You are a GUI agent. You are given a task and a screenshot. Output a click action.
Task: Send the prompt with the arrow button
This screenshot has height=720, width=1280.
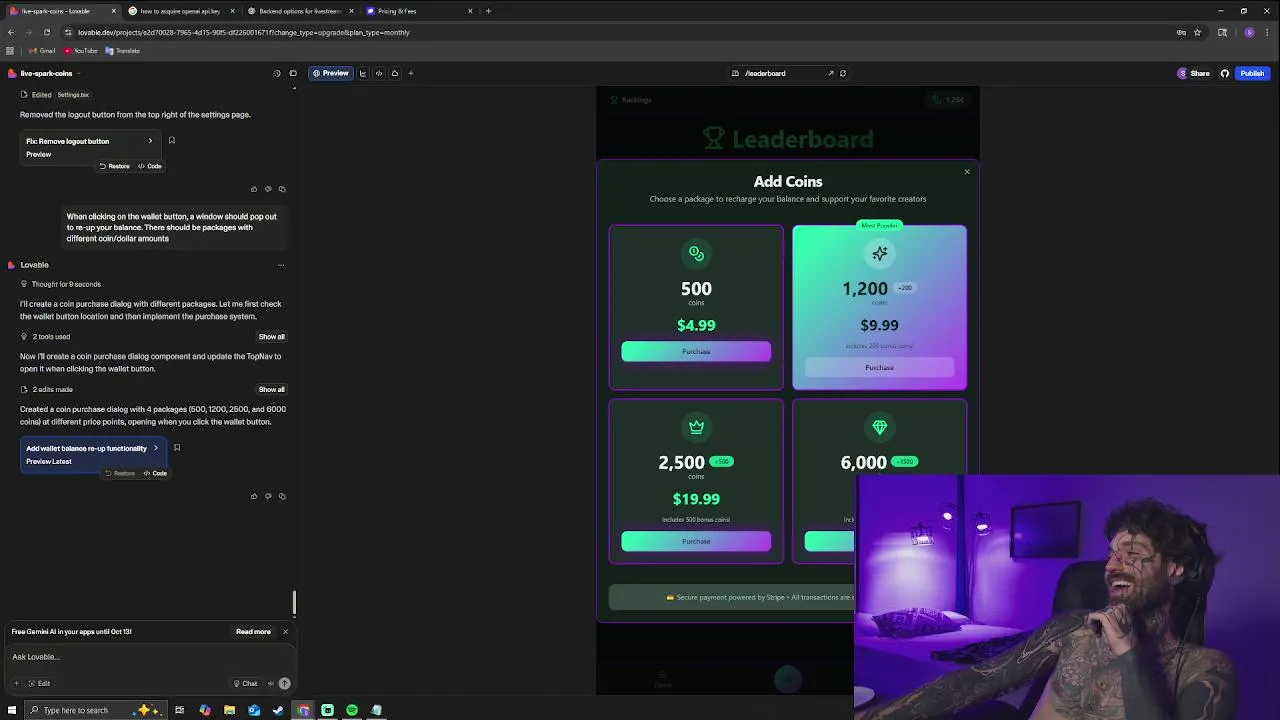(x=284, y=683)
